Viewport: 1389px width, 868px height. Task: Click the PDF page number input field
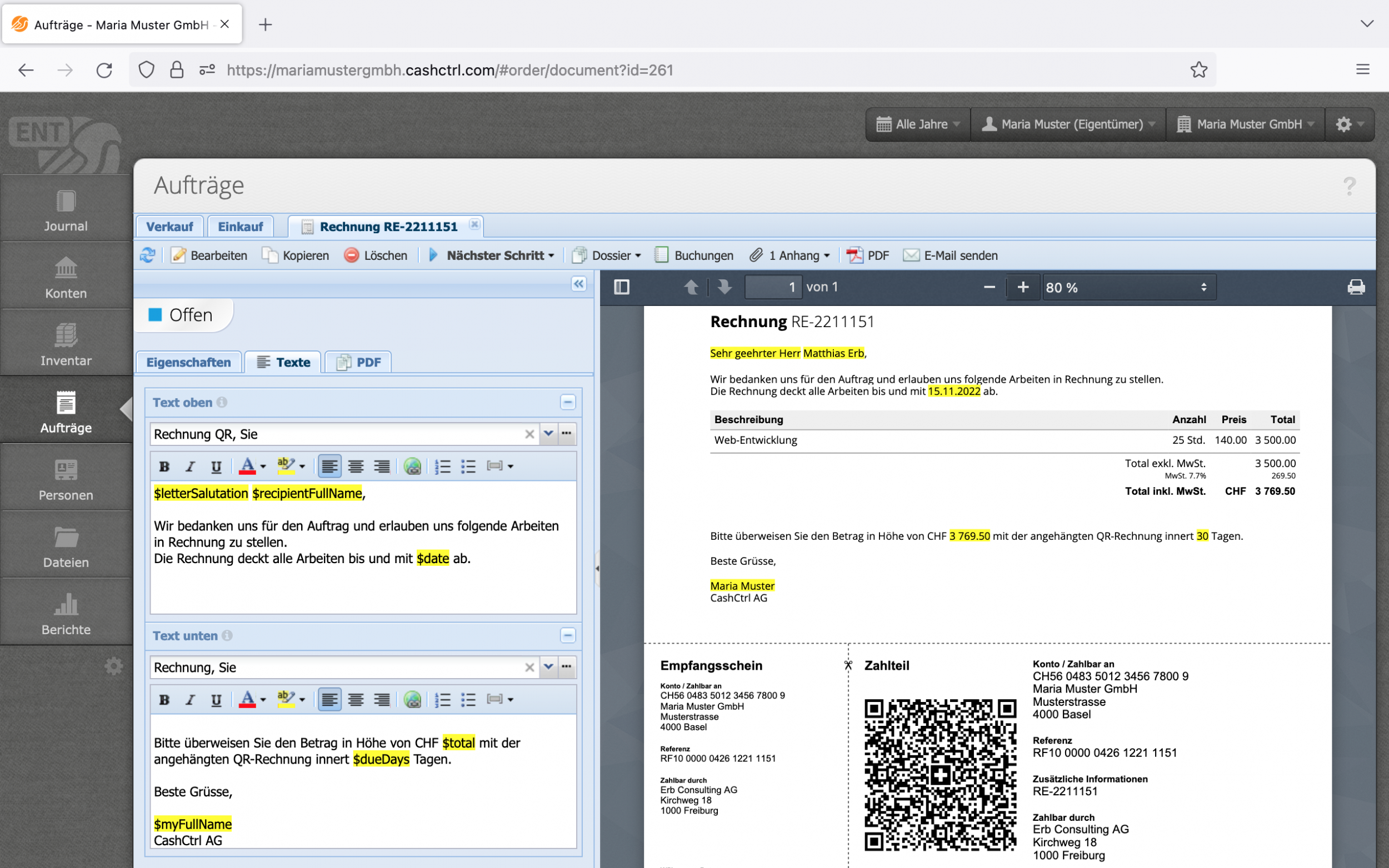coord(773,287)
